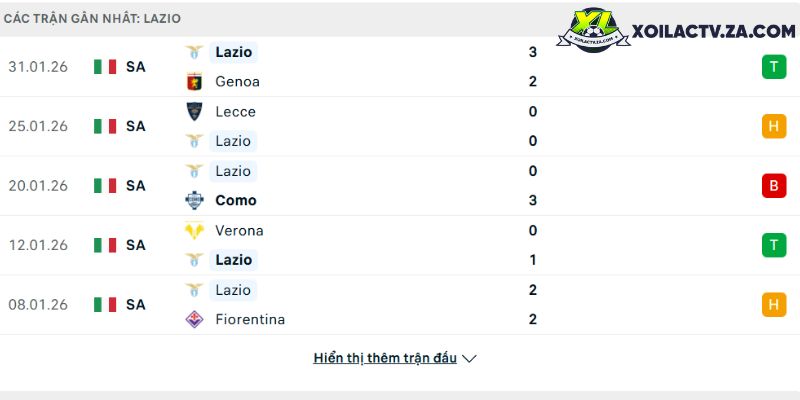Click the green T badge for Verona–Lazio

[774, 245]
